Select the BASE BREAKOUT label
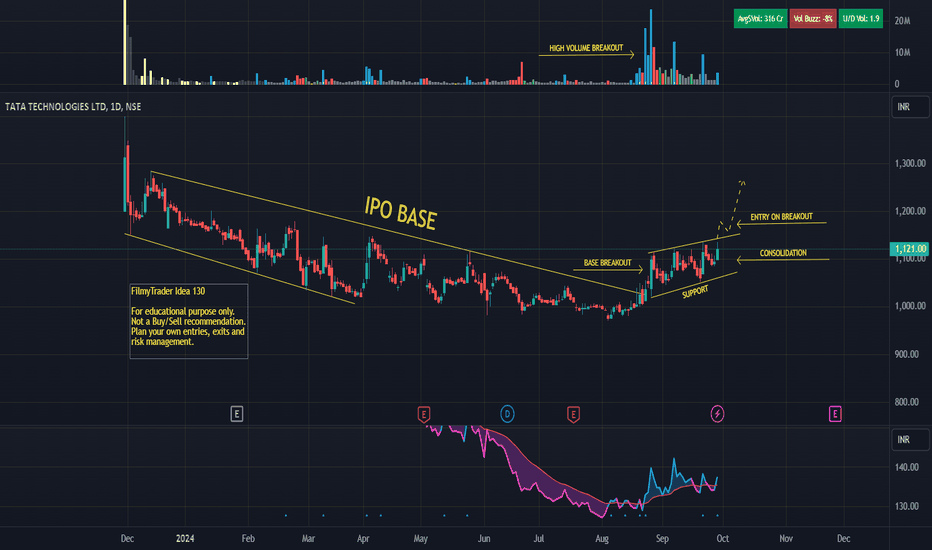 coord(607,263)
